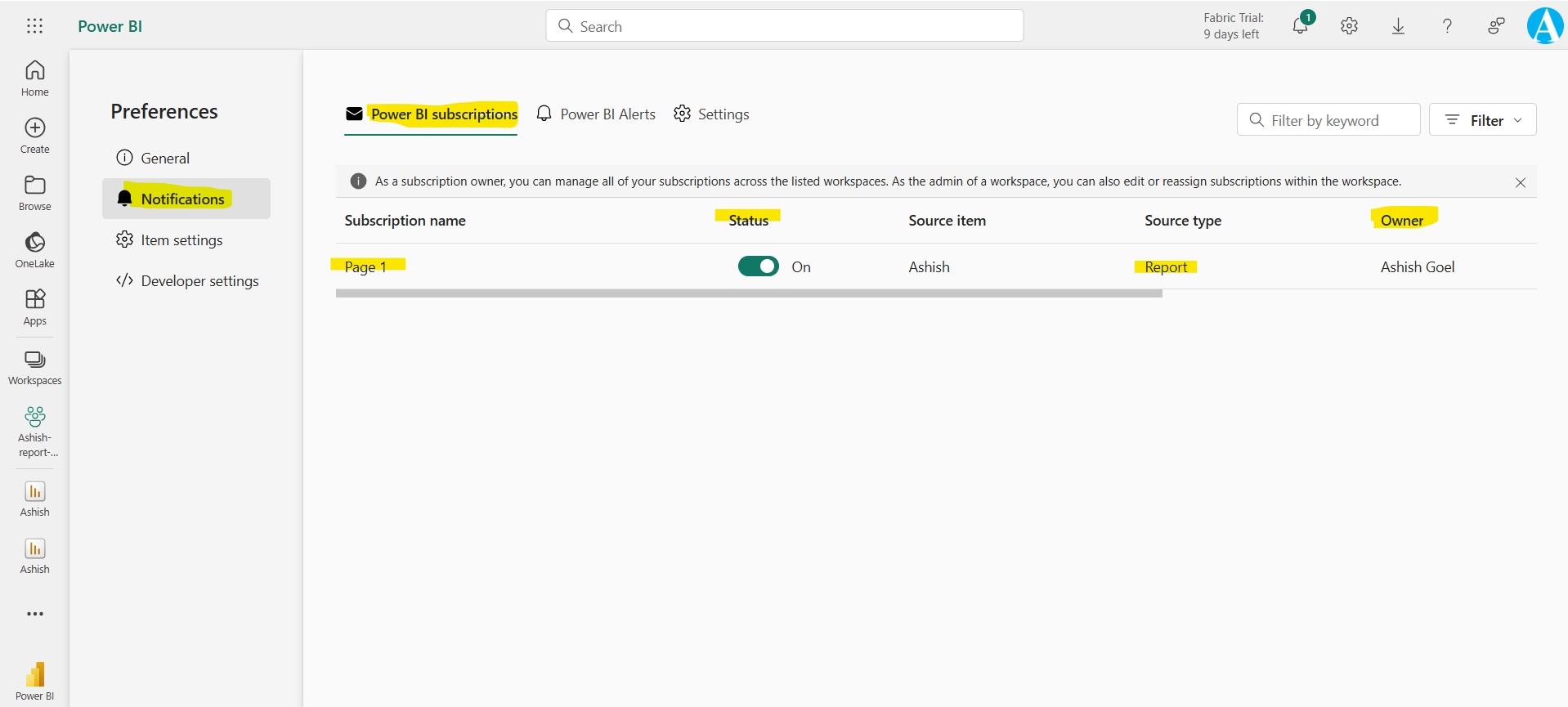Viewport: 1568px width, 707px height.
Task: Open Developer settings in Preferences
Action: coord(199,281)
